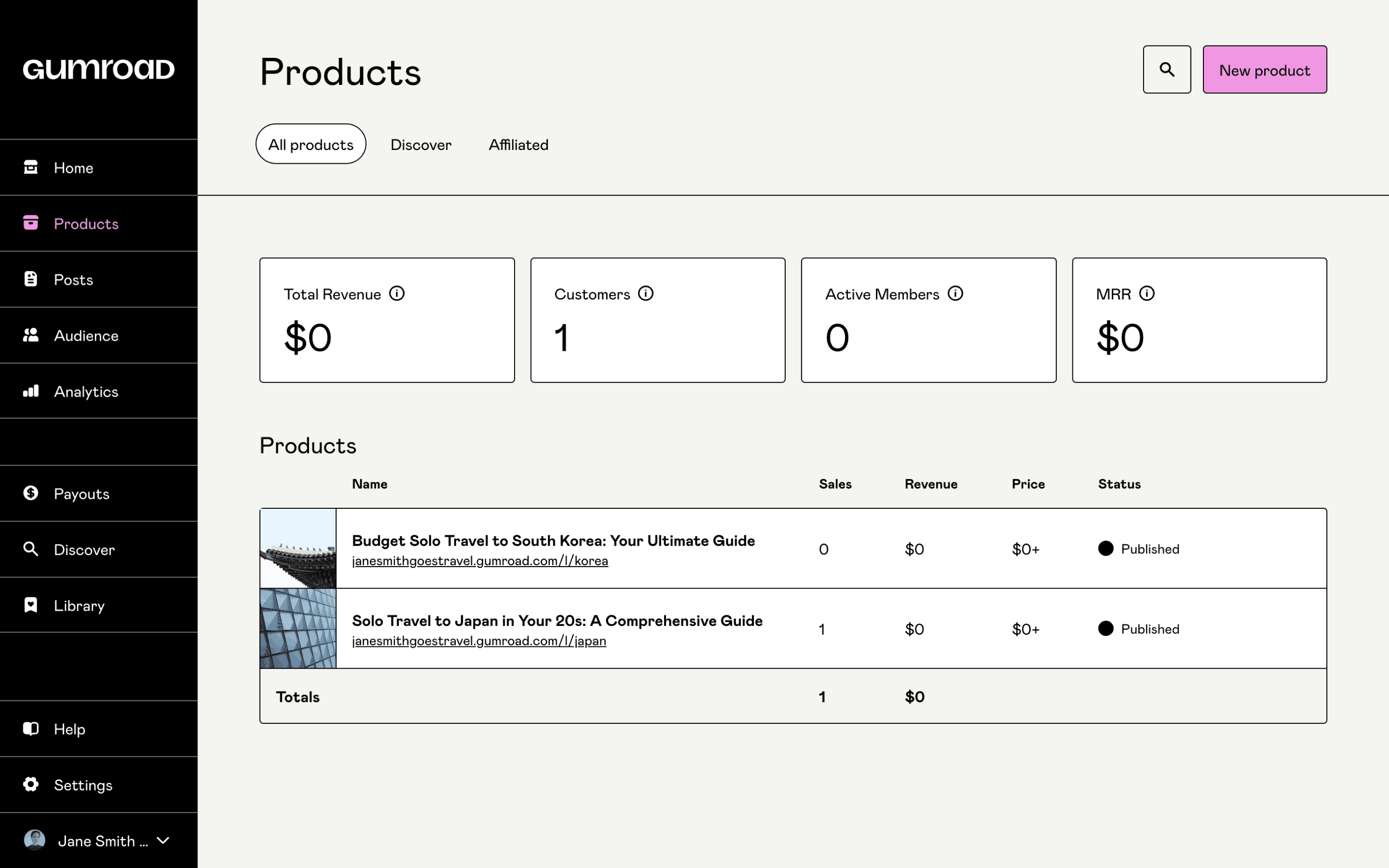
Task: Click the Japan guide product thumbnail
Action: click(x=298, y=629)
